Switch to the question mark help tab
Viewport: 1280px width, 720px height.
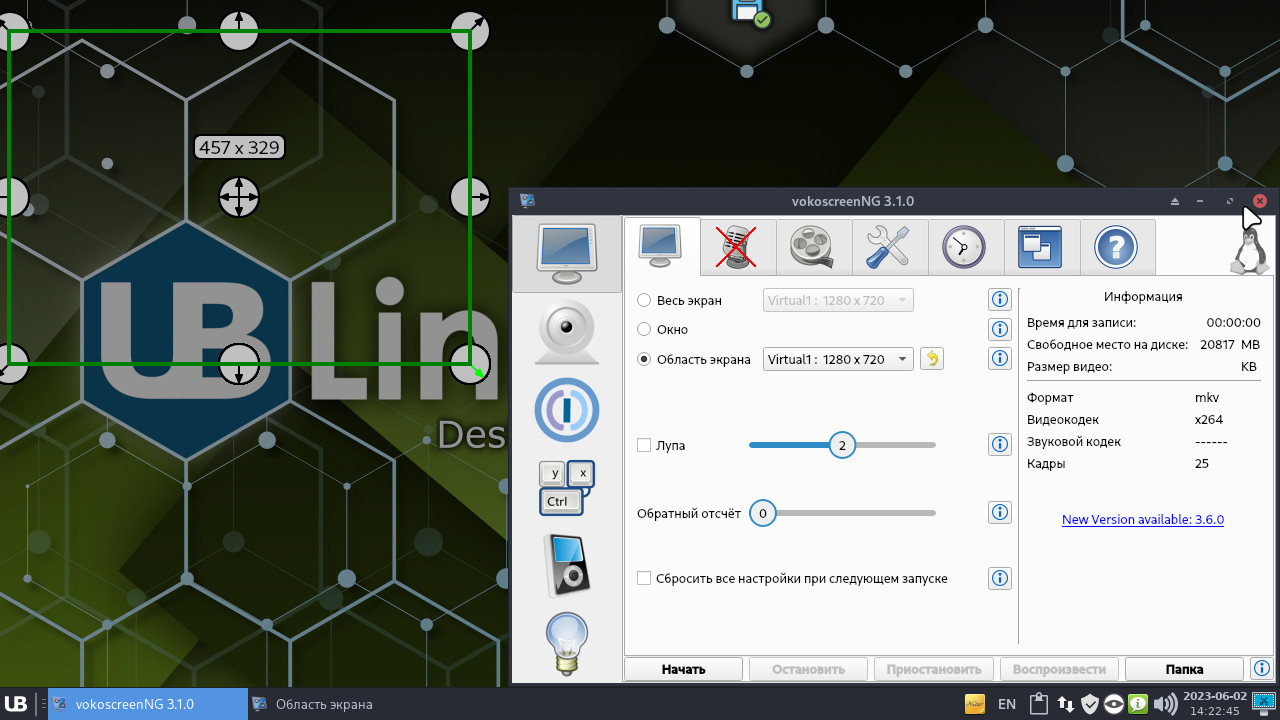pos(1117,247)
